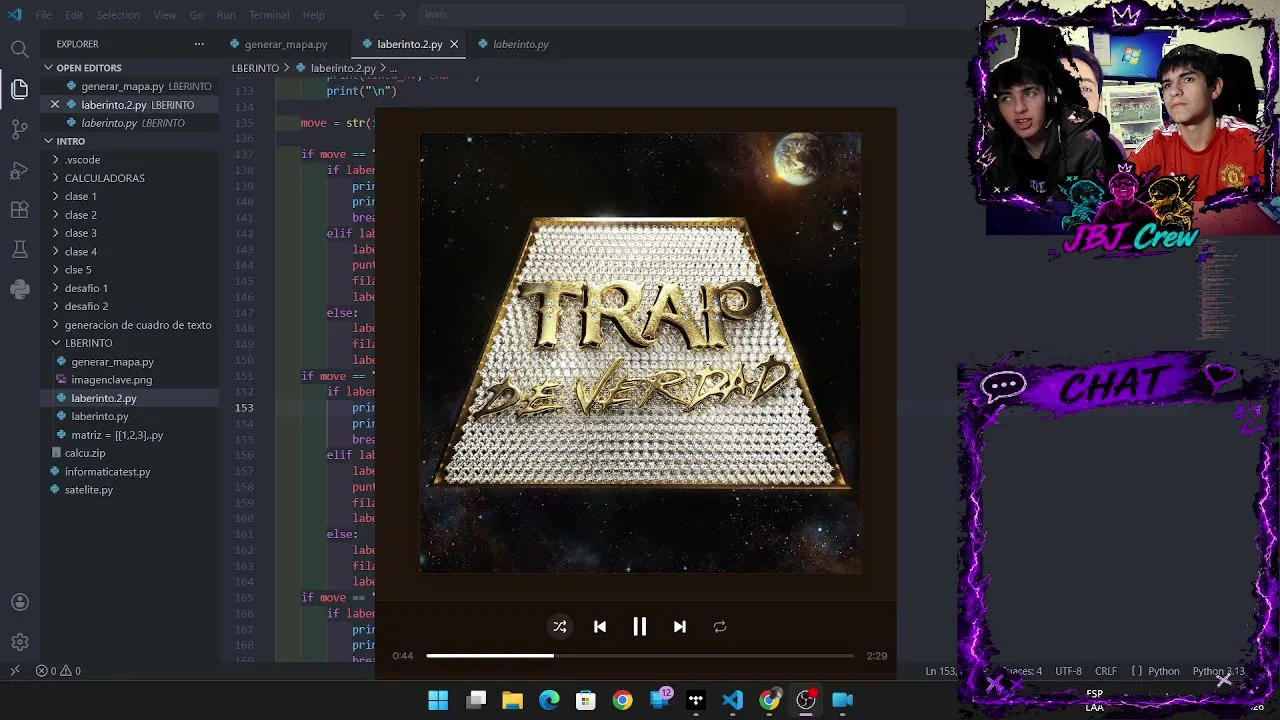Screen dimensions: 1280x720
Task: Open OBS Studio on the taskbar
Action: pos(806,700)
